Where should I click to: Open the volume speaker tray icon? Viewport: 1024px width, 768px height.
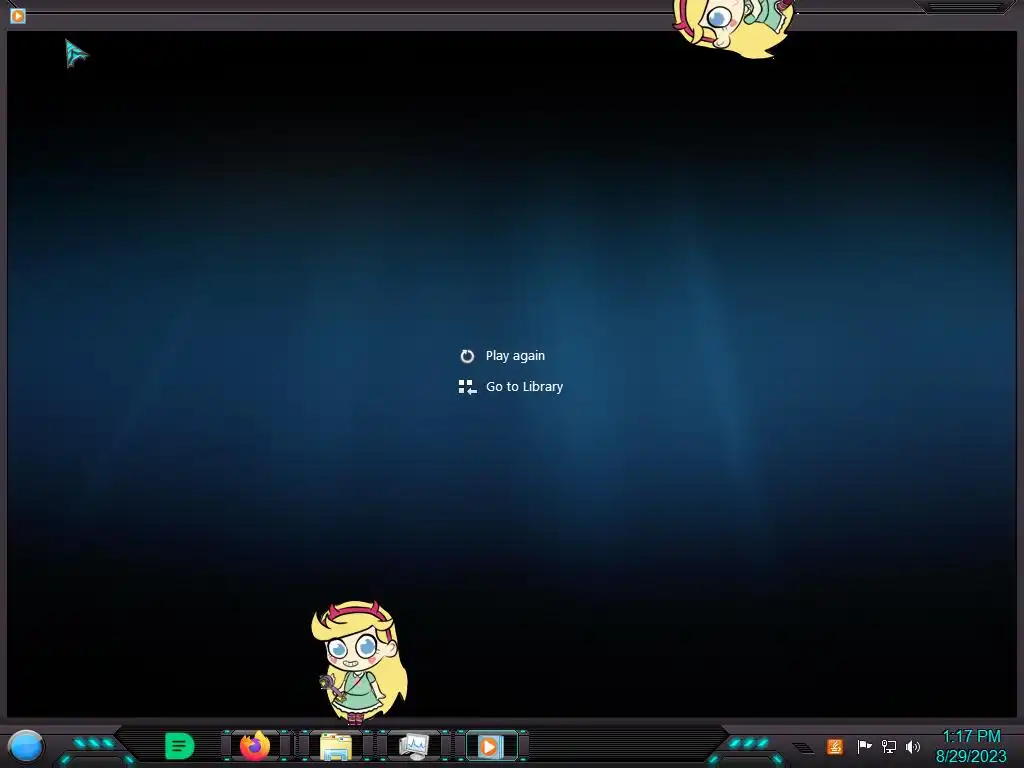(912, 746)
